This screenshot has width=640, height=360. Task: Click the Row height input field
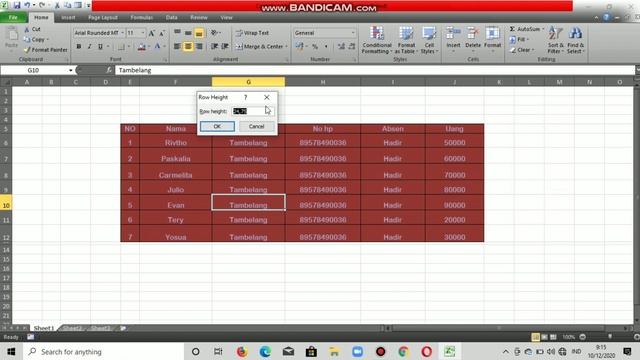coord(253,111)
